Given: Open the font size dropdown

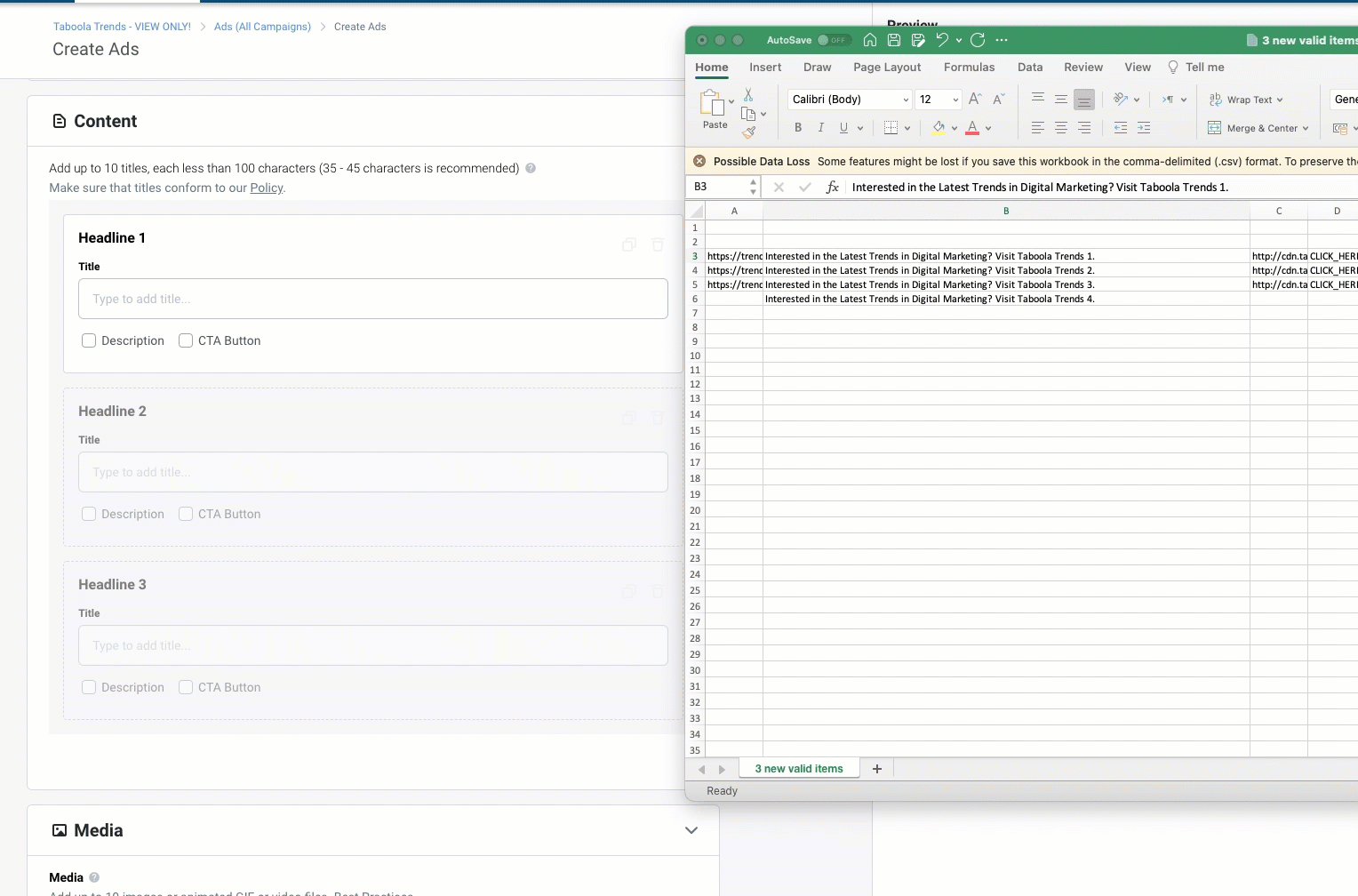Looking at the screenshot, I should 955,100.
